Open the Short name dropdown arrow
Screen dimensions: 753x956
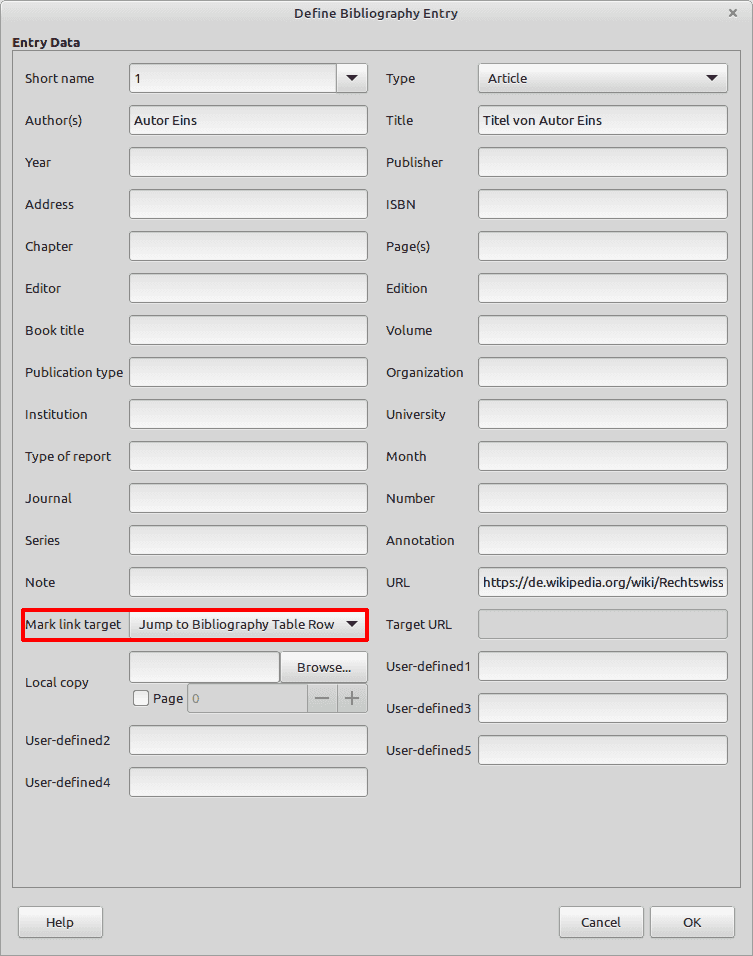pyautogui.click(x=352, y=78)
